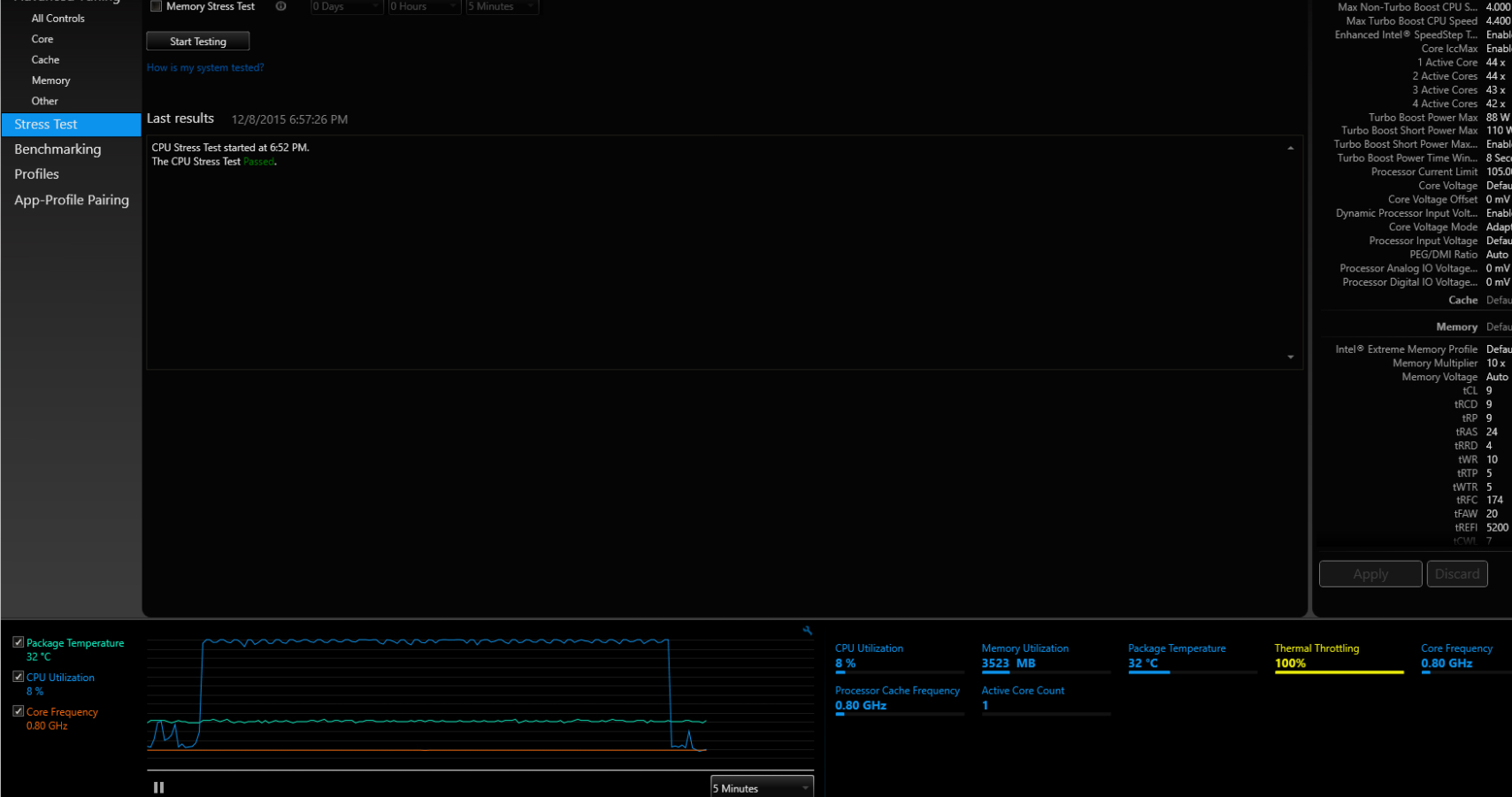1512x797 pixels.
Task: Click the Active Core Count tile
Action: pyautogui.click(x=1046, y=699)
